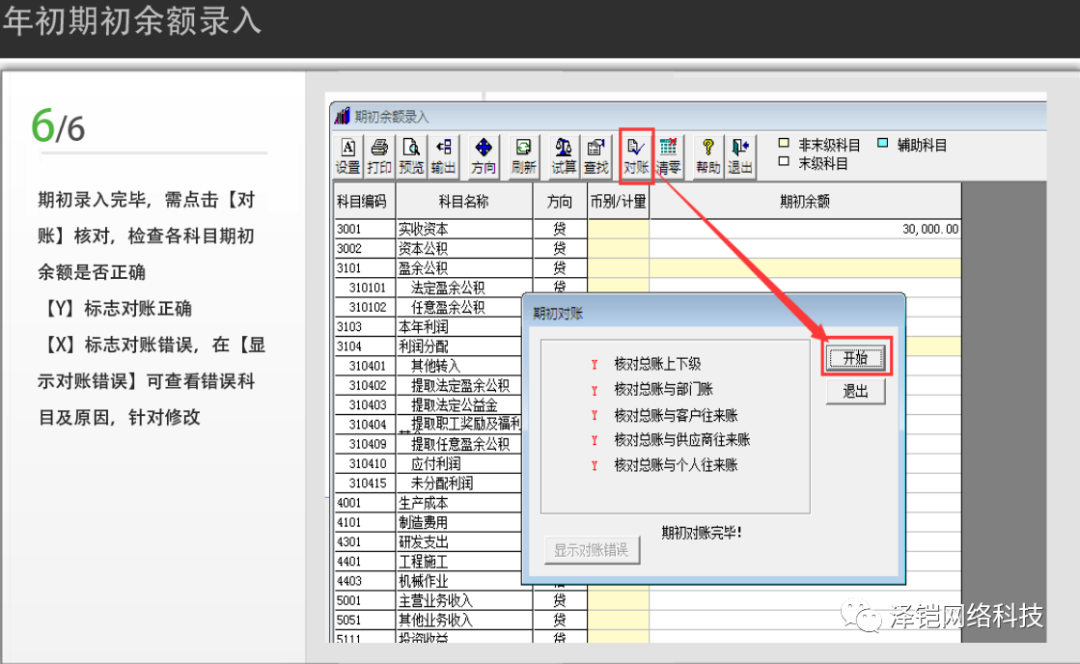
Task: Click the 清零 (Clear to zero) toolbar icon
Action: click(668, 156)
